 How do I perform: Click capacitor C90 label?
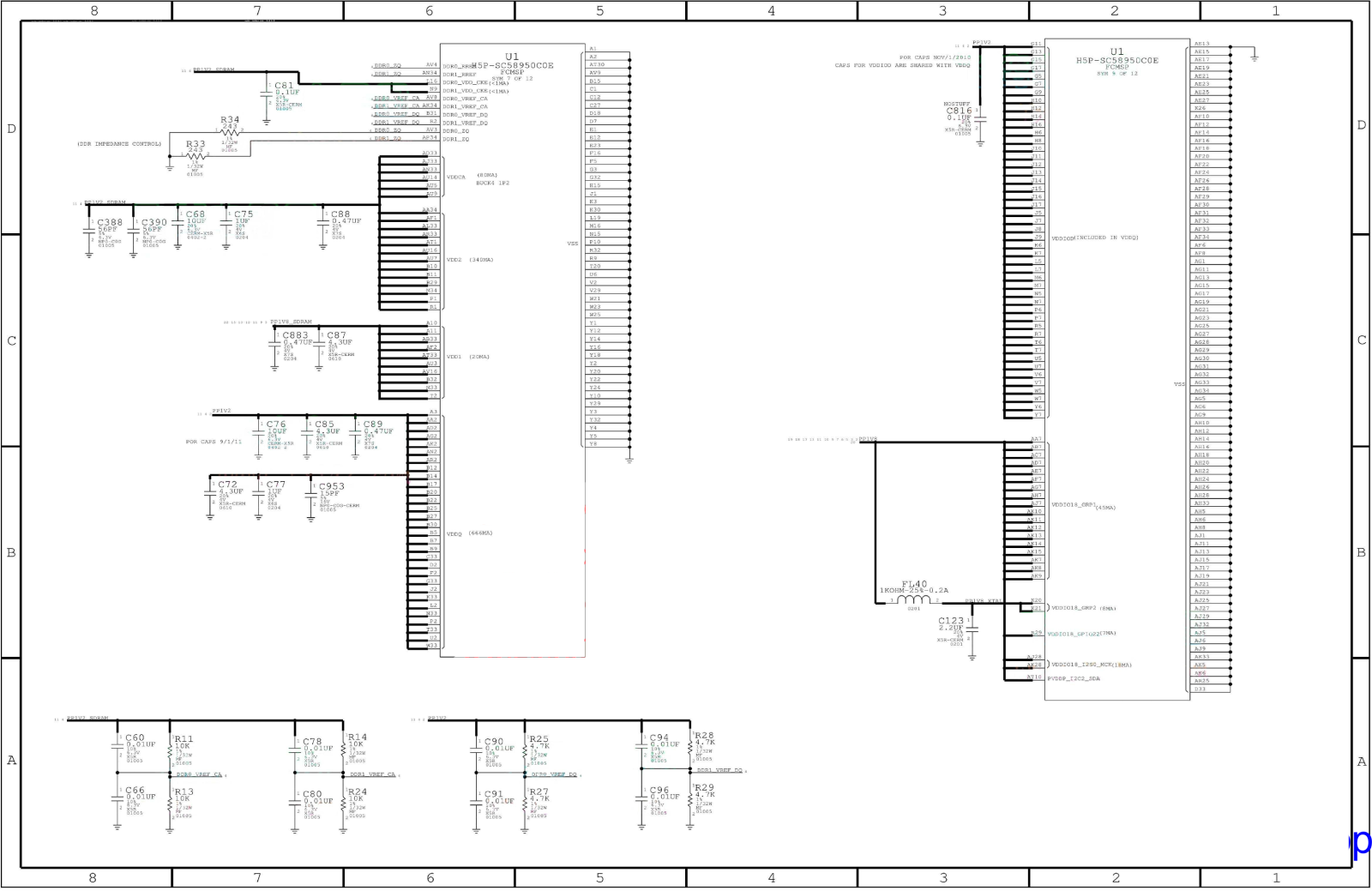point(494,742)
